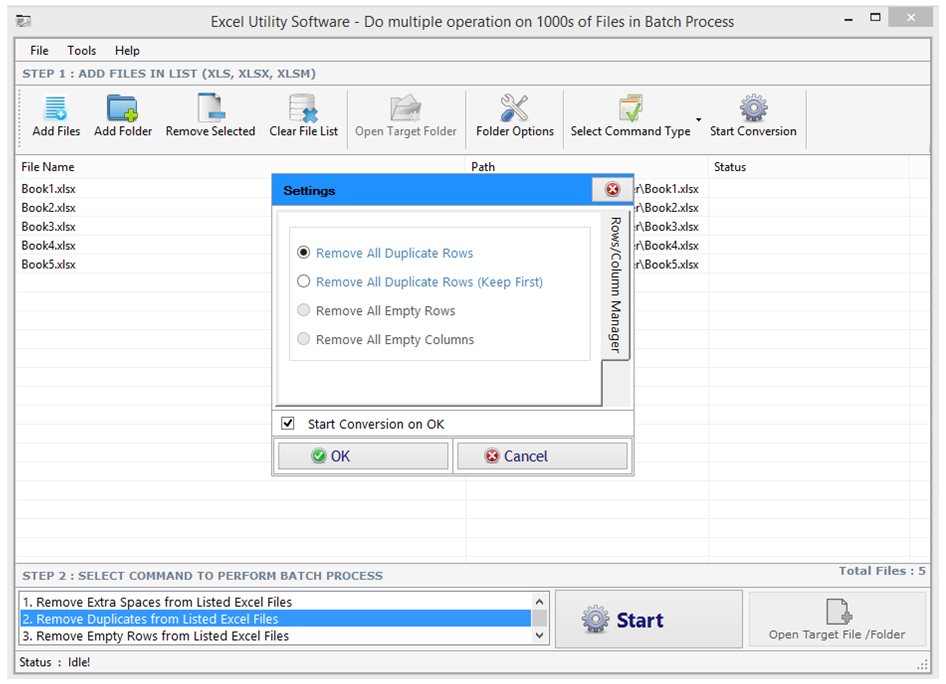The height and width of the screenshot is (684, 946).
Task: Click the Status column header
Action: click(808, 167)
